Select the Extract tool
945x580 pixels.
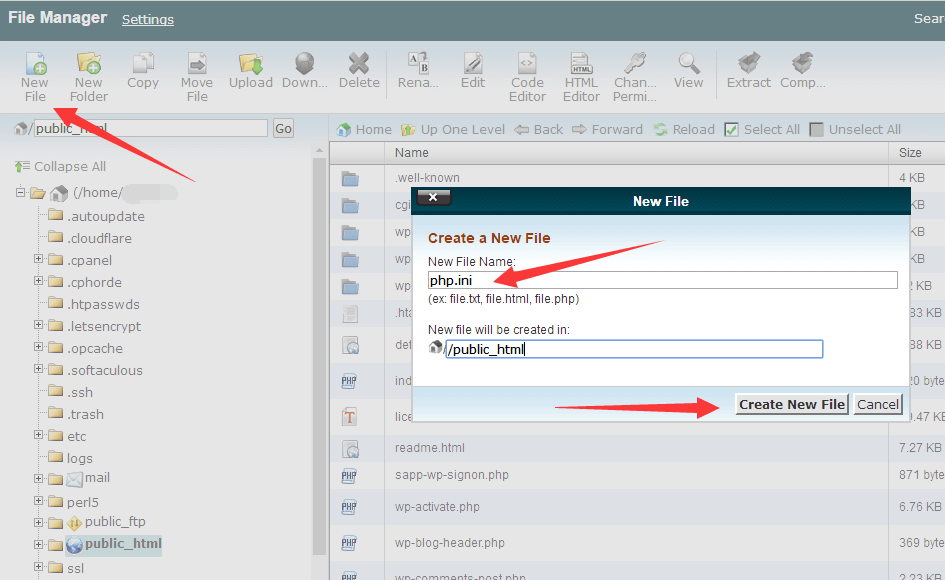(x=748, y=72)
